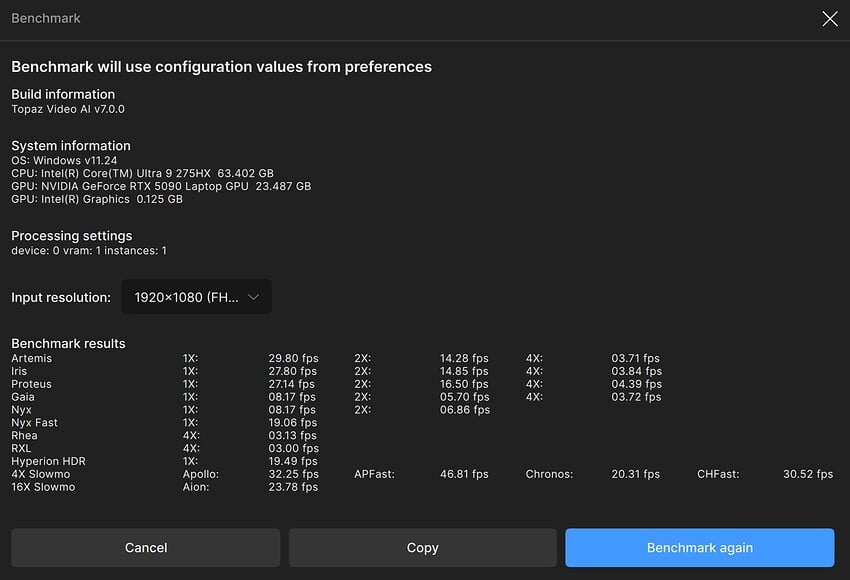Image resolution: width=850 pixels, height=580 pixels.
Task: Click the Proteus 2X value 16.50 fps
Action: (464, 384)
